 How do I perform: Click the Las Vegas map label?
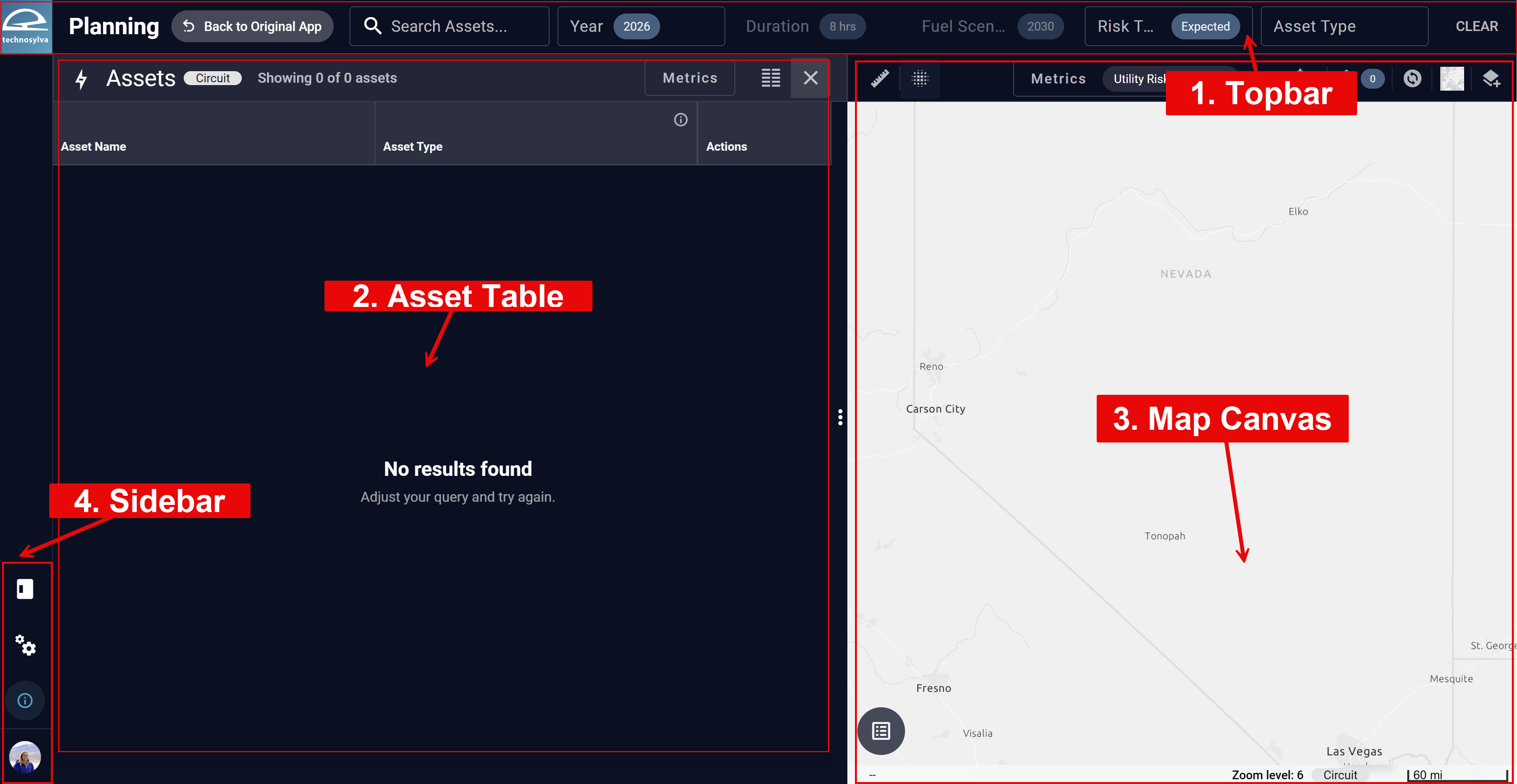click(1353, 751)
